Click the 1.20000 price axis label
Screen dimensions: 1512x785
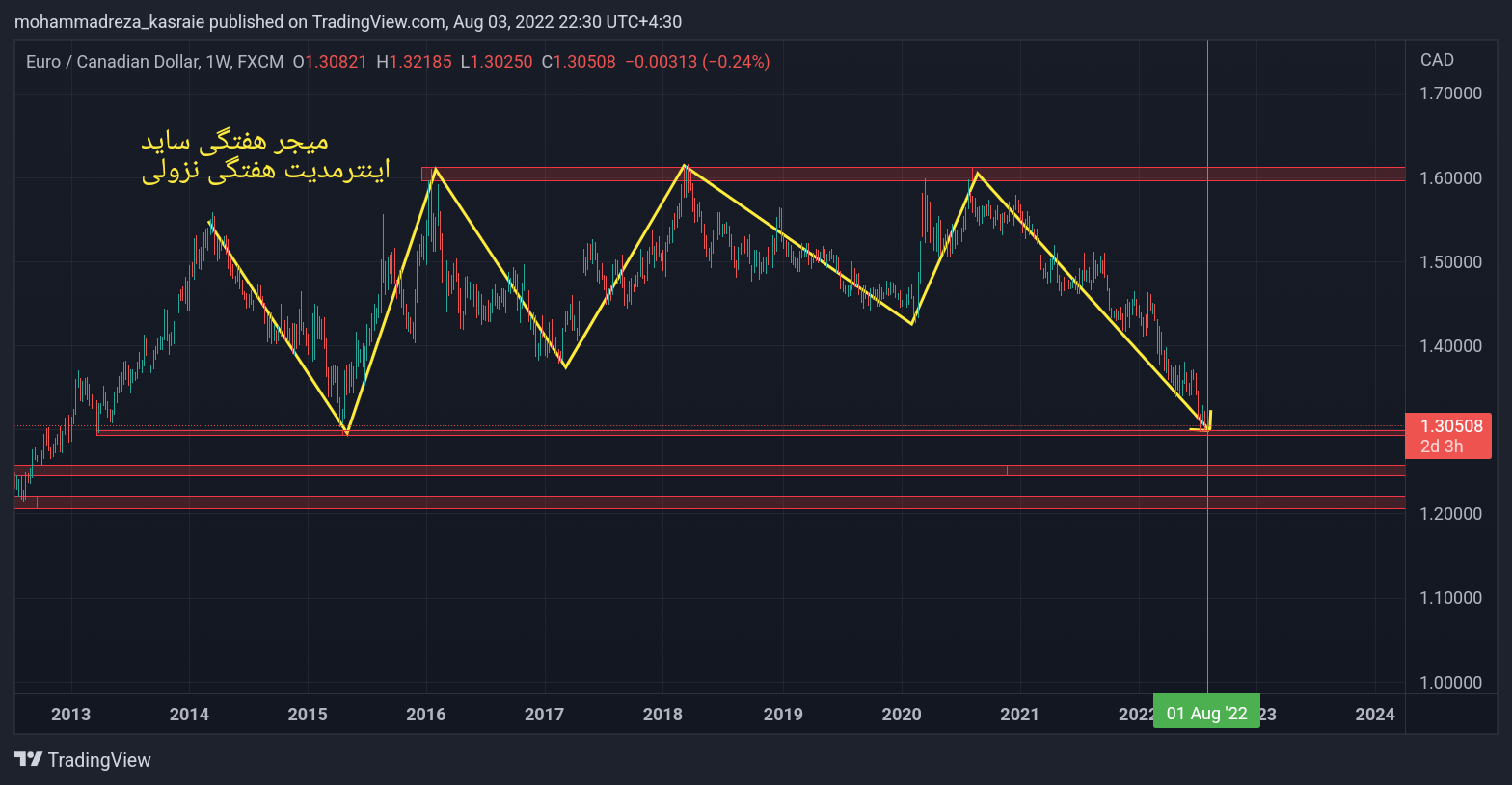[x=1450, y=514]
